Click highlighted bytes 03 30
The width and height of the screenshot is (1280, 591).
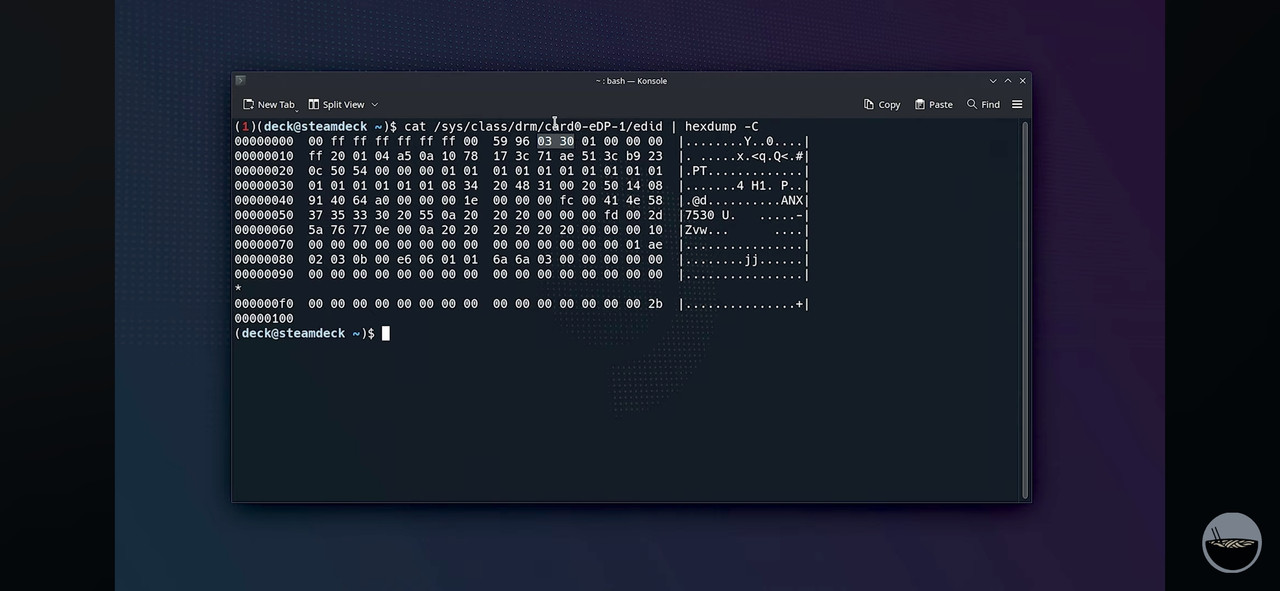coord(555,141)
